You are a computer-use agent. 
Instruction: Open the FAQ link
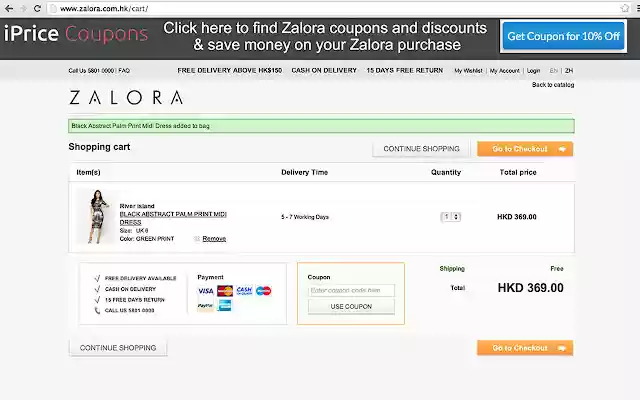point(124,71)
